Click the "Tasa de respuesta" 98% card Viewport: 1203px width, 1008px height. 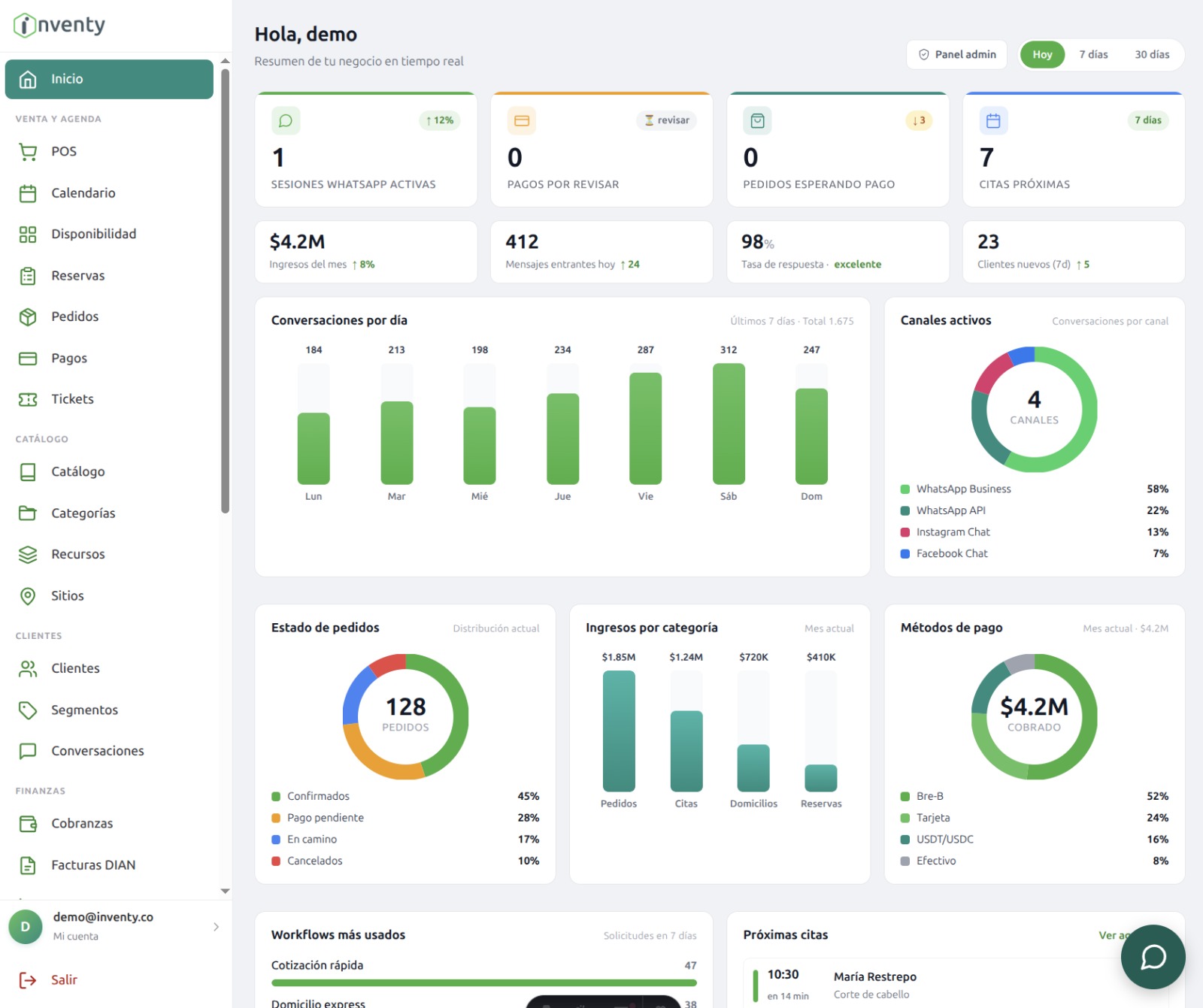click(838, 252)
